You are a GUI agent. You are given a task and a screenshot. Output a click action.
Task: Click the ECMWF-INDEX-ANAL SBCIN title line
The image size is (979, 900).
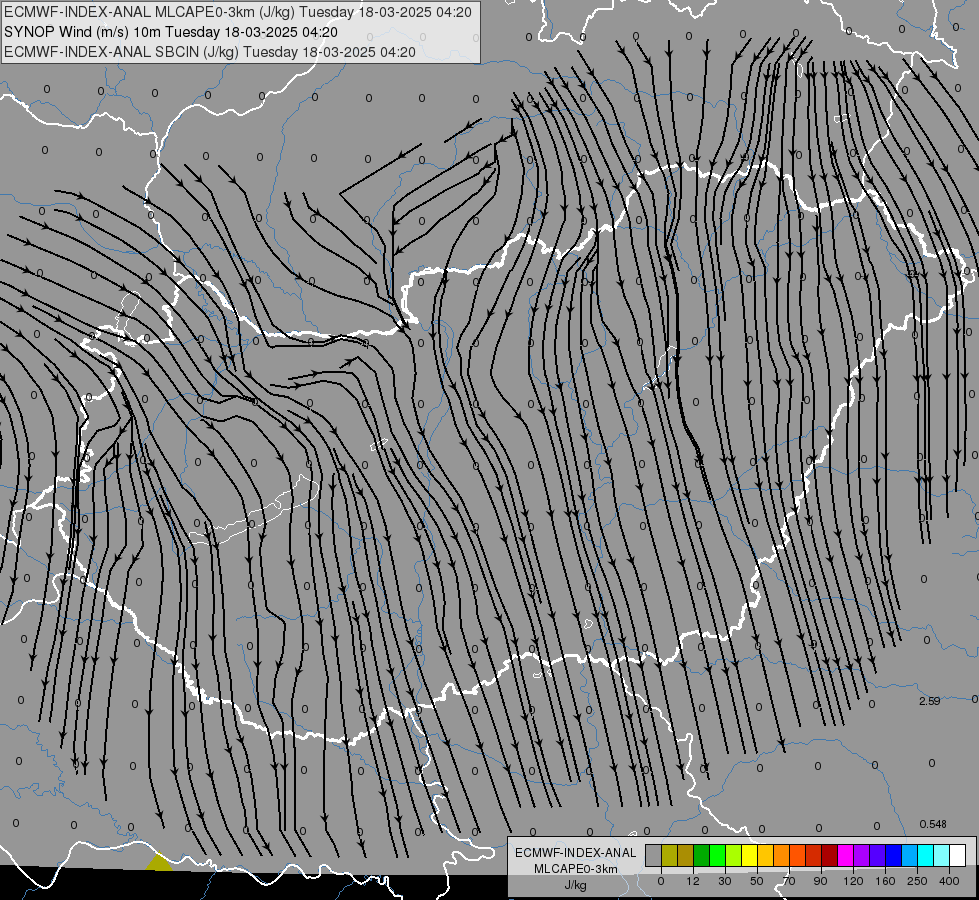[210, 52]
